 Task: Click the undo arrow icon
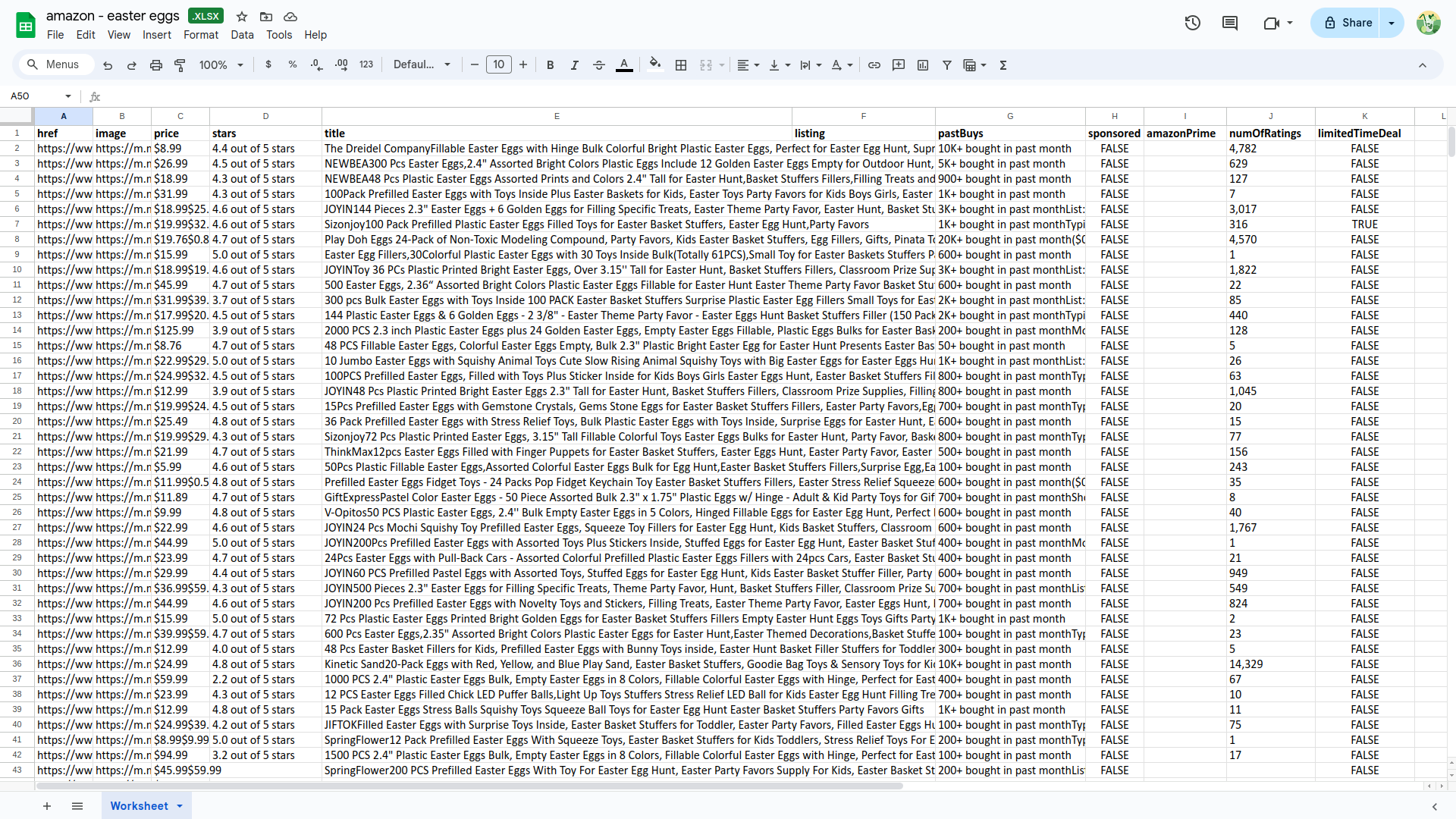pyautogui.click(x=108, y=65)
